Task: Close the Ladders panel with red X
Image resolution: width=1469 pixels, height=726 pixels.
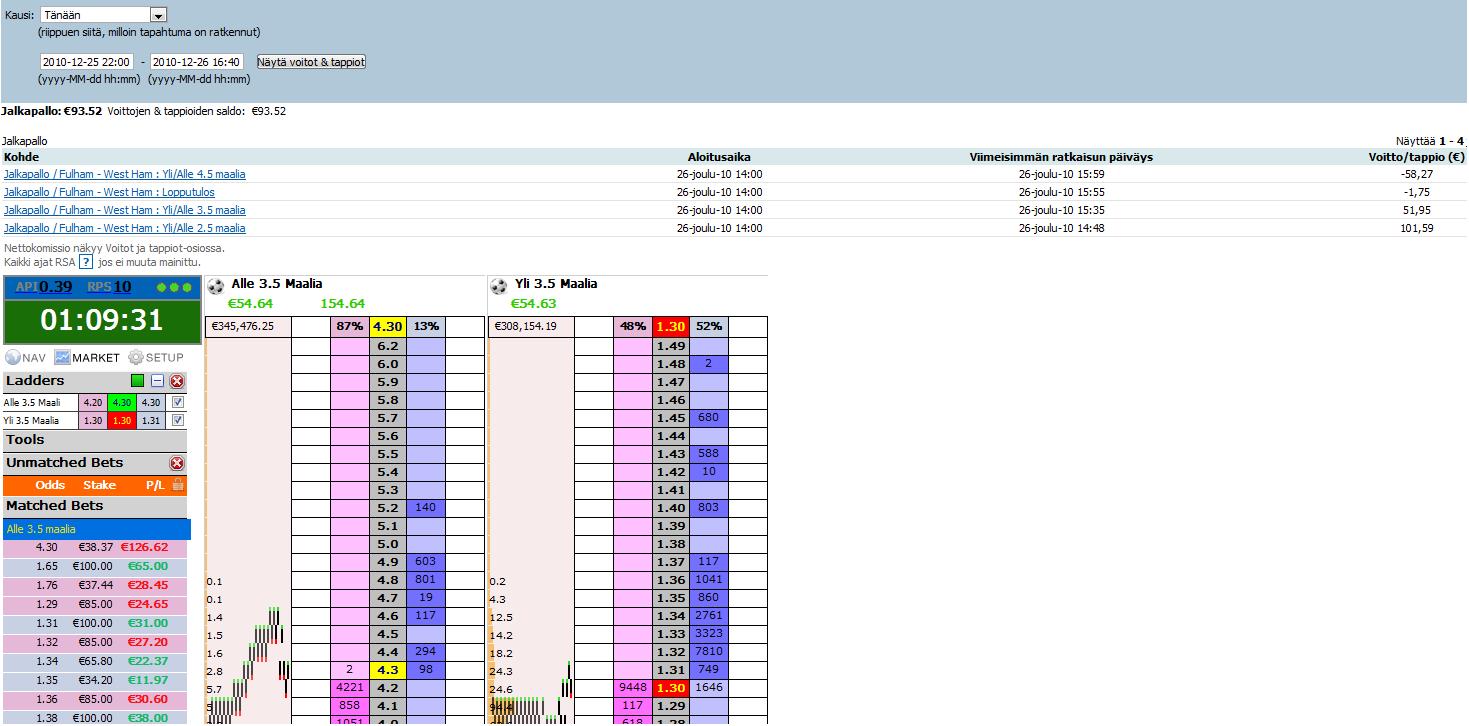Action: coord(177,381)
